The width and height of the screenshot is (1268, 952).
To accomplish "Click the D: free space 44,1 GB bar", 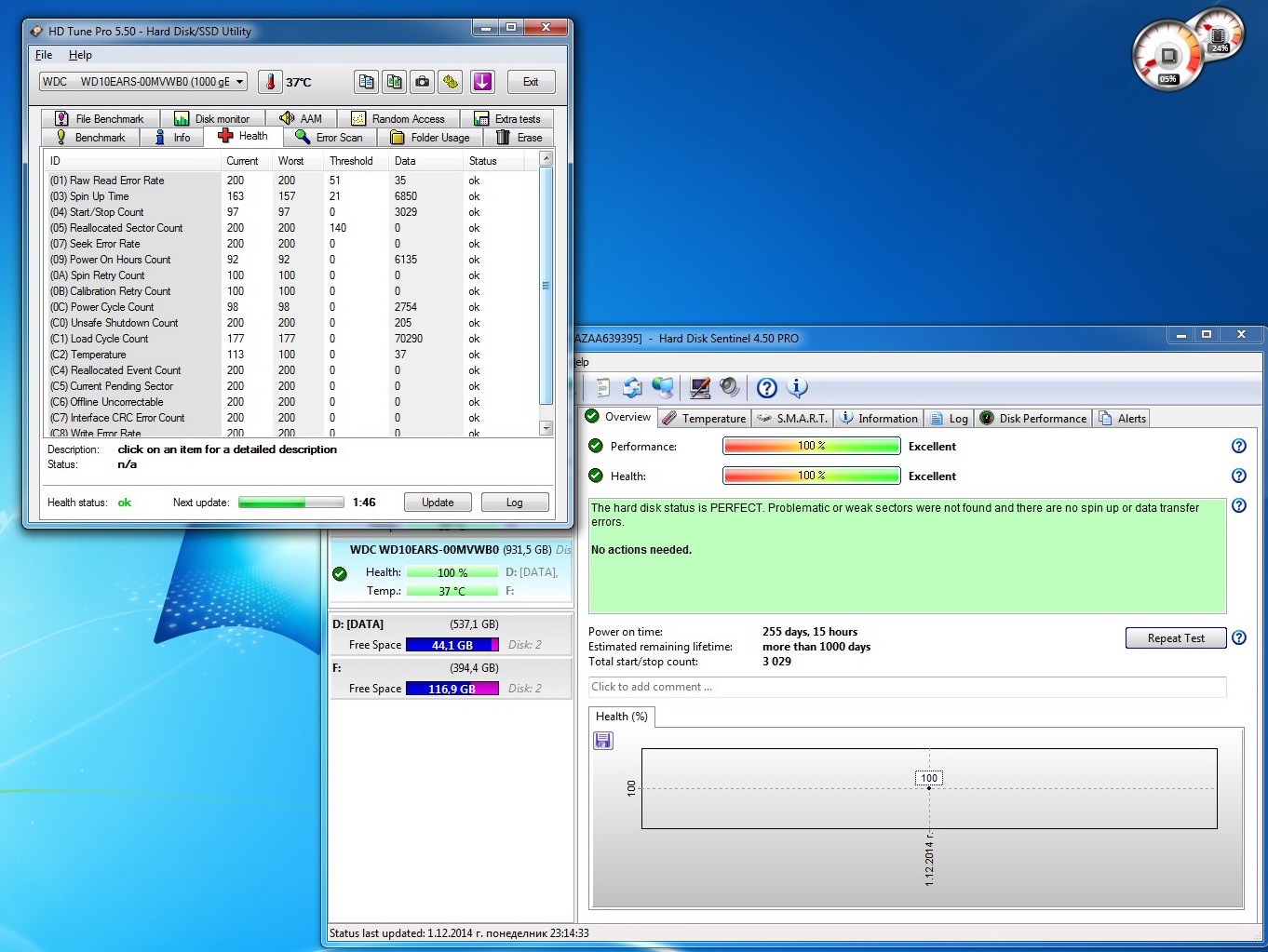I will pyautogui.click(x=452, y=645).
